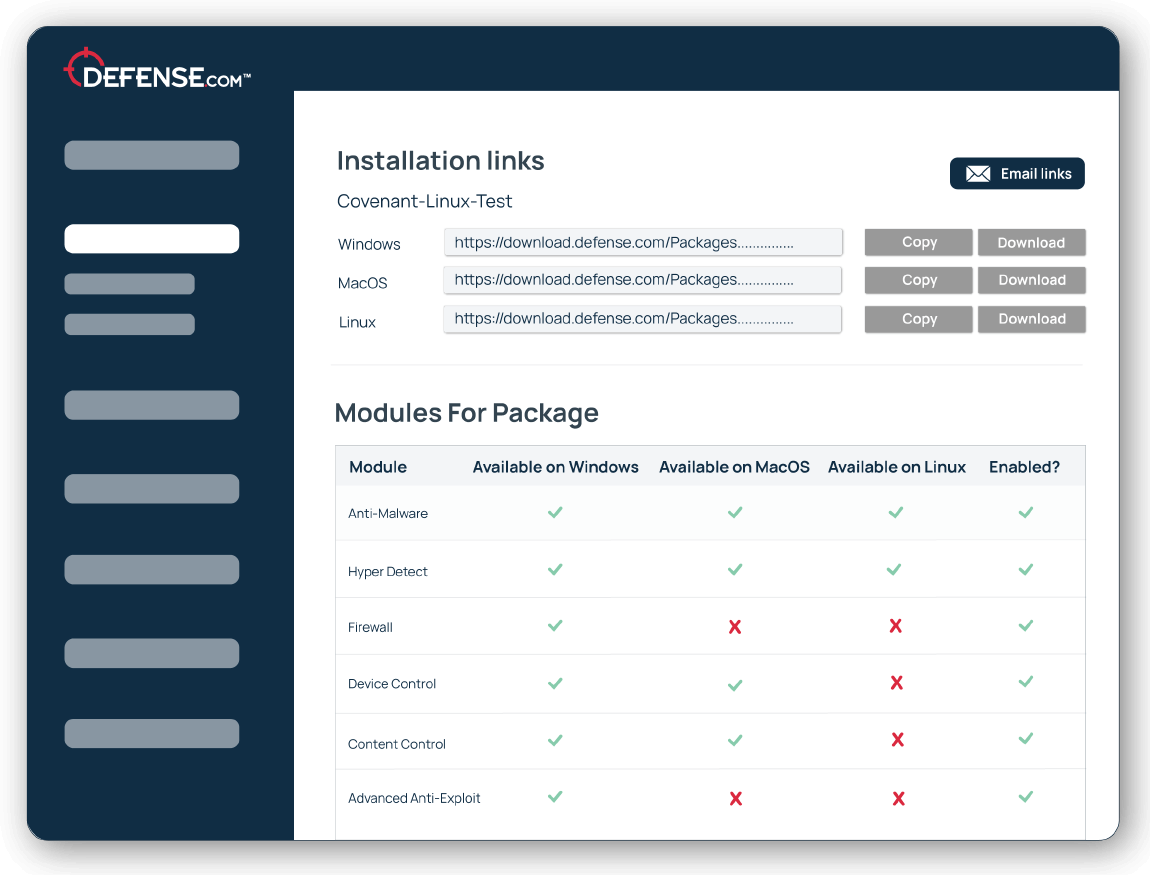Click the envelope icon on Email links button

click(x=976, y=173)
